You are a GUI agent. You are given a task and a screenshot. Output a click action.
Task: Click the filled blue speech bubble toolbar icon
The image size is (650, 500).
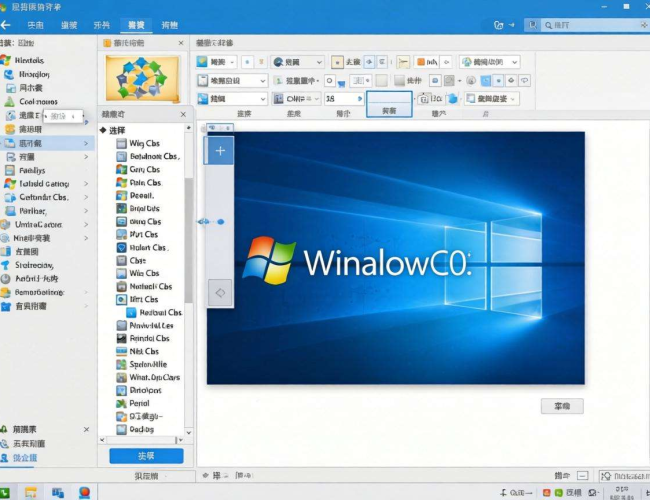coord(435,80)
